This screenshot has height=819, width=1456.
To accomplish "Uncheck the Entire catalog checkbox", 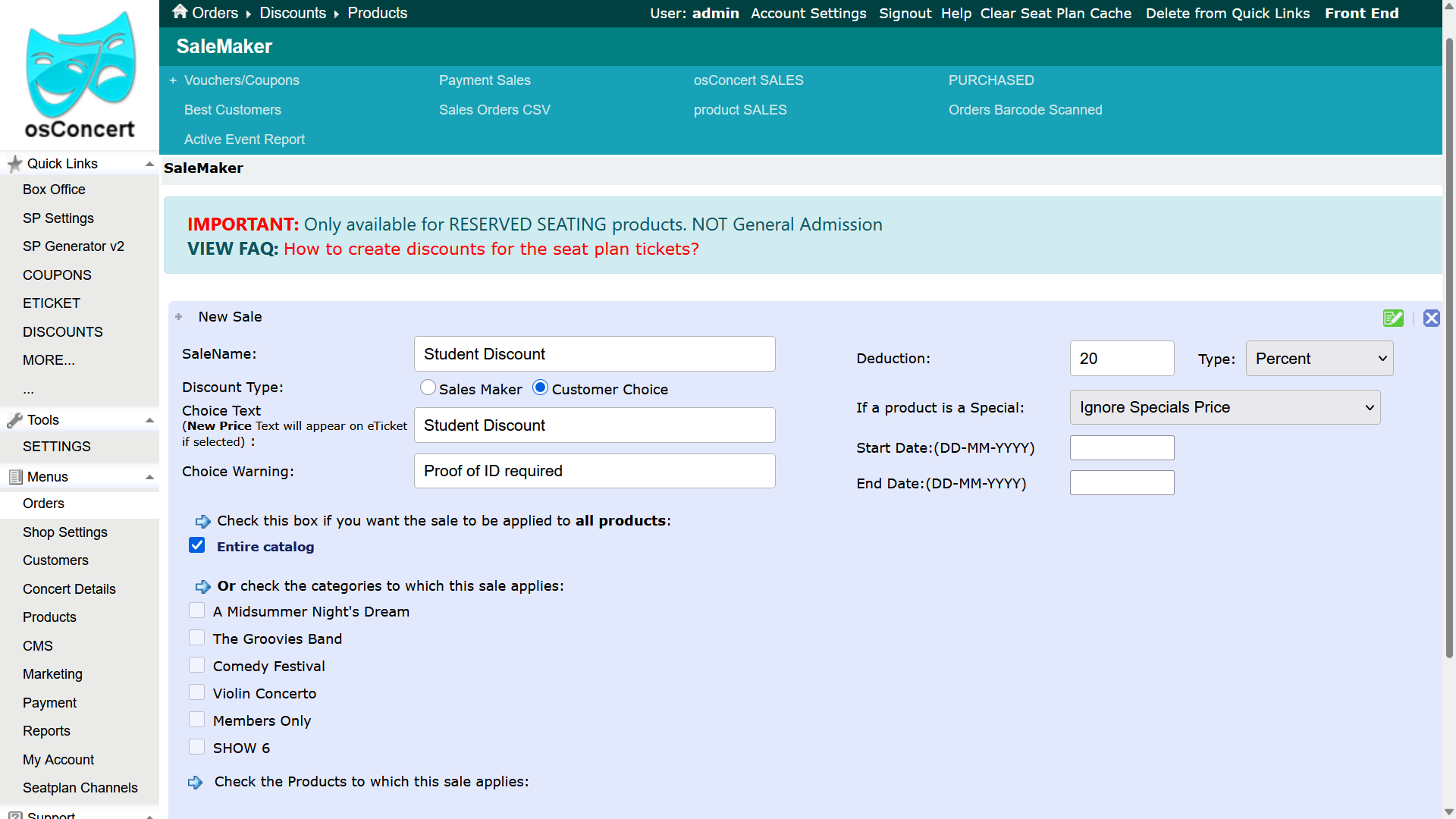I will [197, 545].
